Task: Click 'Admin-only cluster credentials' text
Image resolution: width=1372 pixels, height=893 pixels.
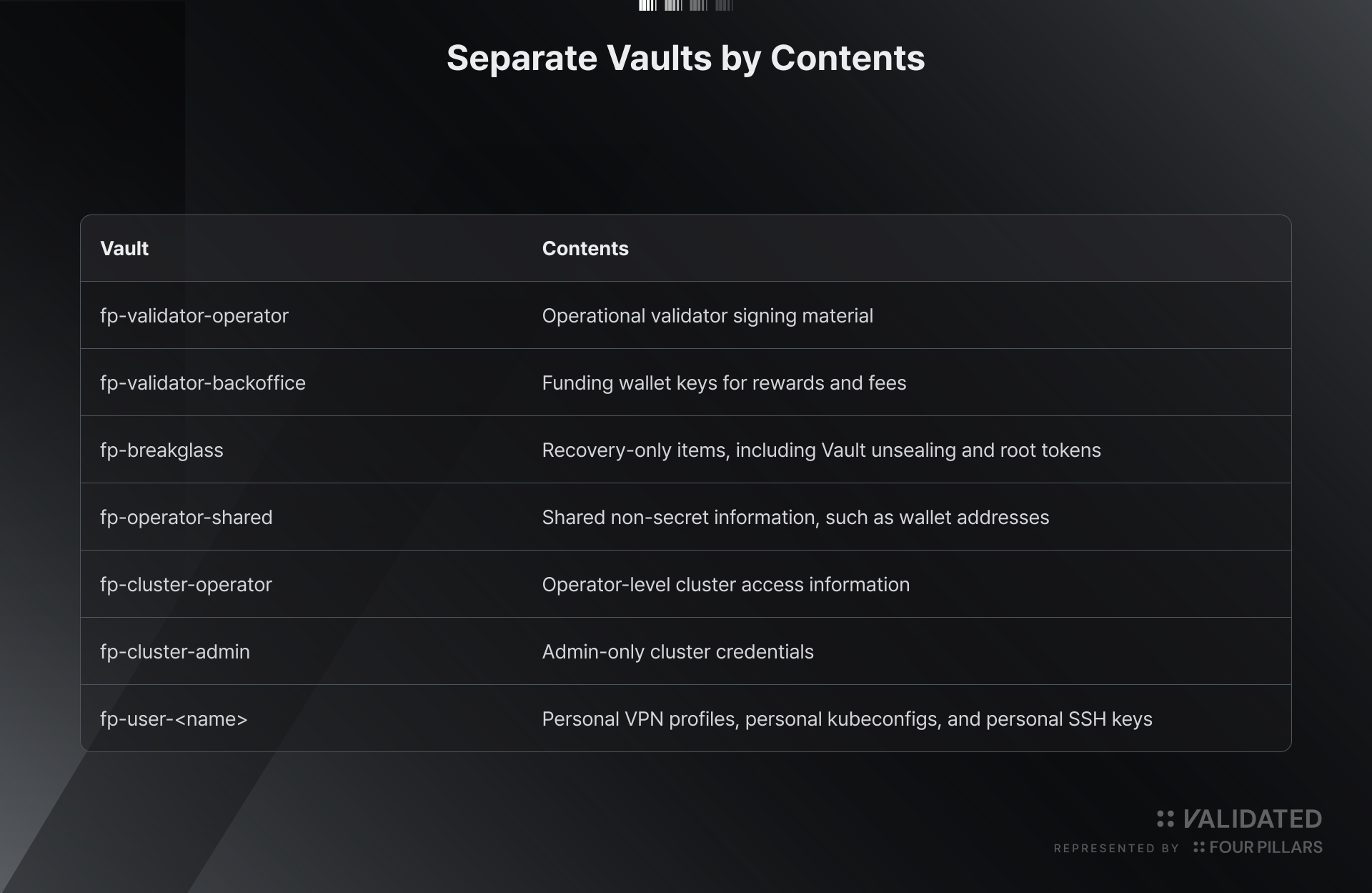Action: (677, 651)
